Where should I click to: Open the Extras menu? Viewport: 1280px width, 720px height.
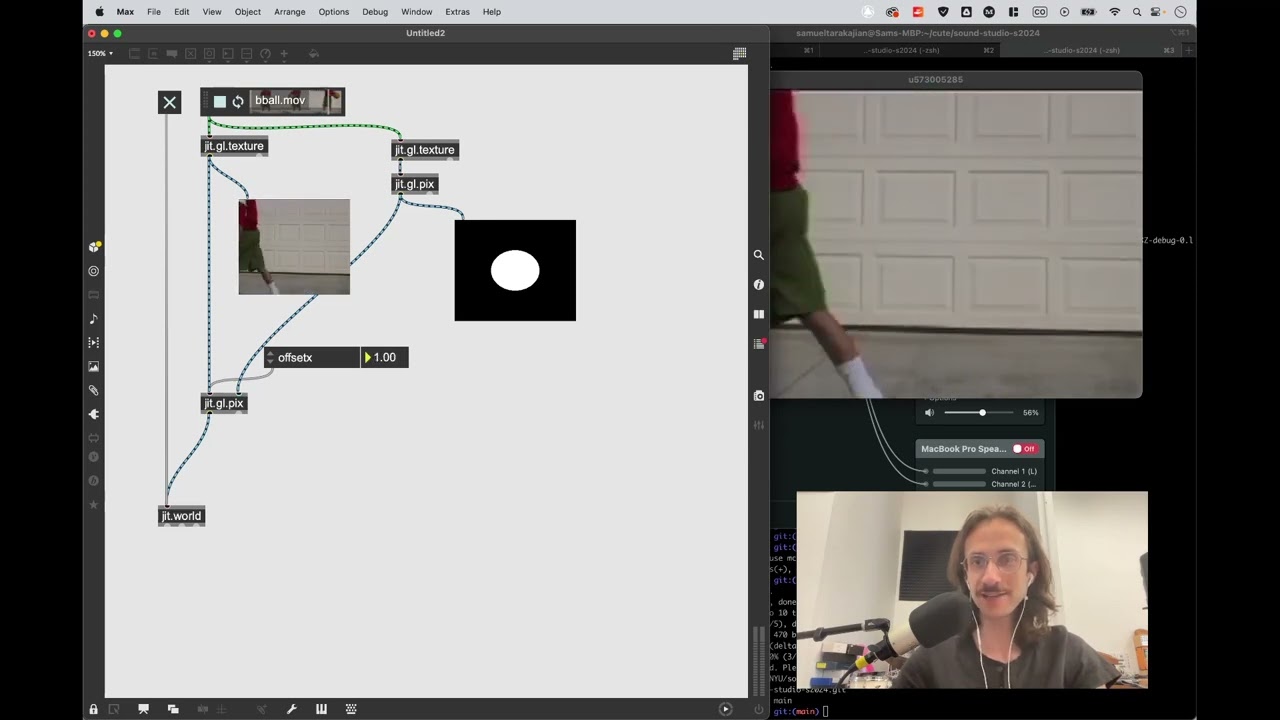tap(457, 12)
